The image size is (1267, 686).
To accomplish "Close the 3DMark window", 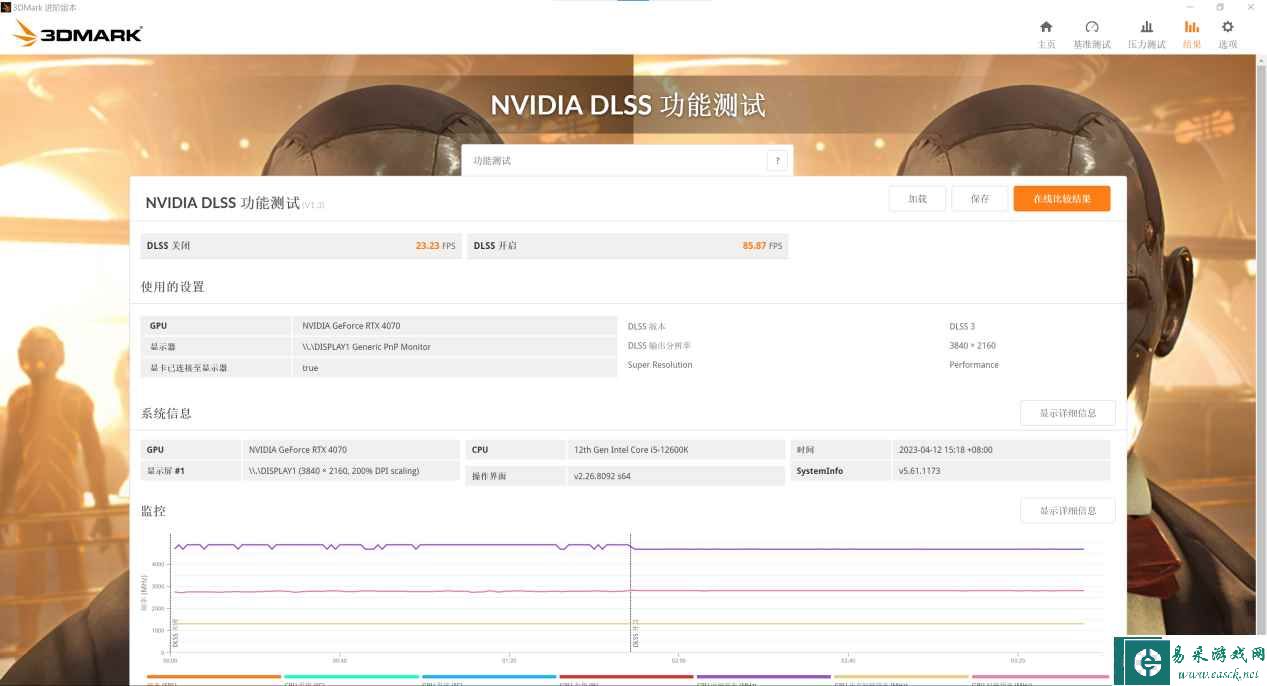I will click(x=1251, y=7).
